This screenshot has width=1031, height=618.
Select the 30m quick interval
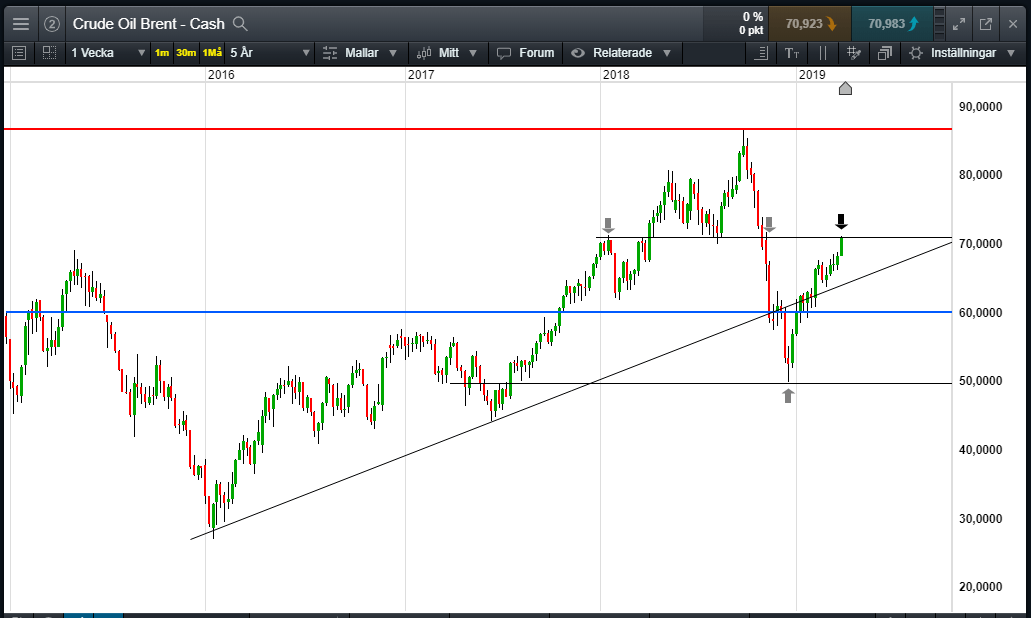[186, 53]
